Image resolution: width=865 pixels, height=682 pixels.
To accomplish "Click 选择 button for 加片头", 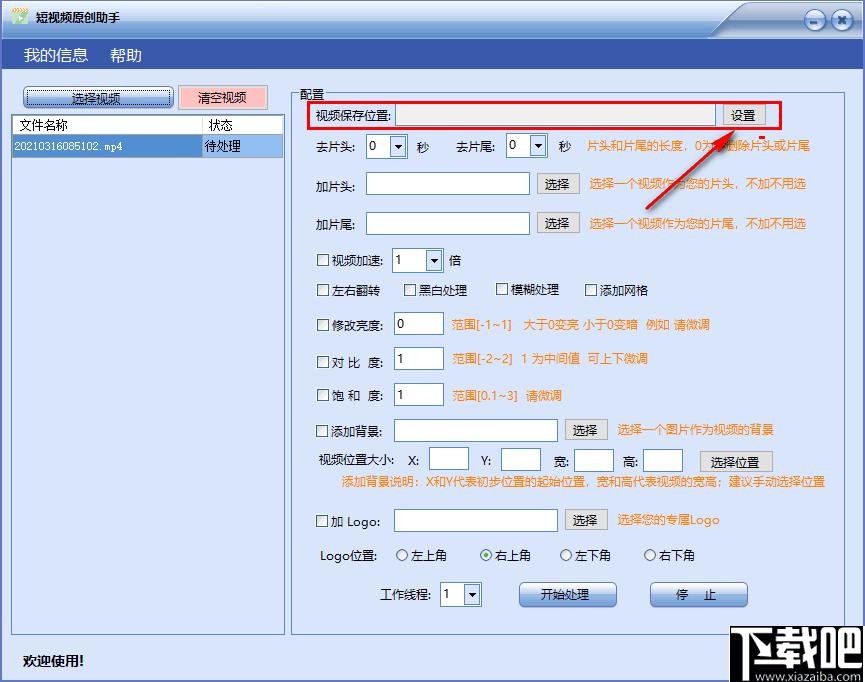I will (x=558, y=184).
